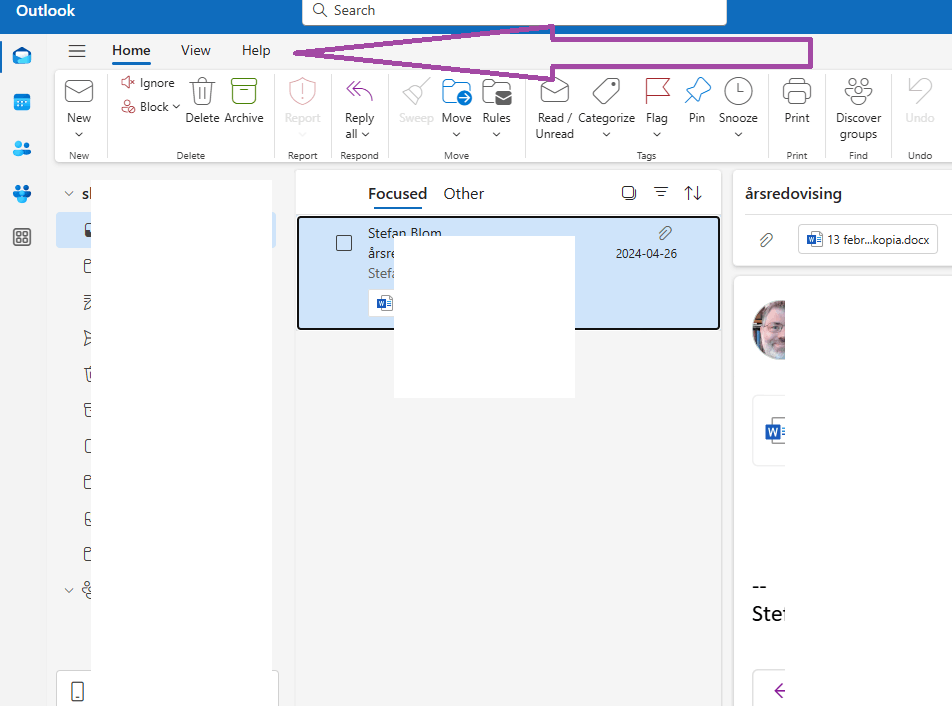Click the Word attachment thumbnail in message list
Viewport: 952px width, 706px height.
(382, 303)
